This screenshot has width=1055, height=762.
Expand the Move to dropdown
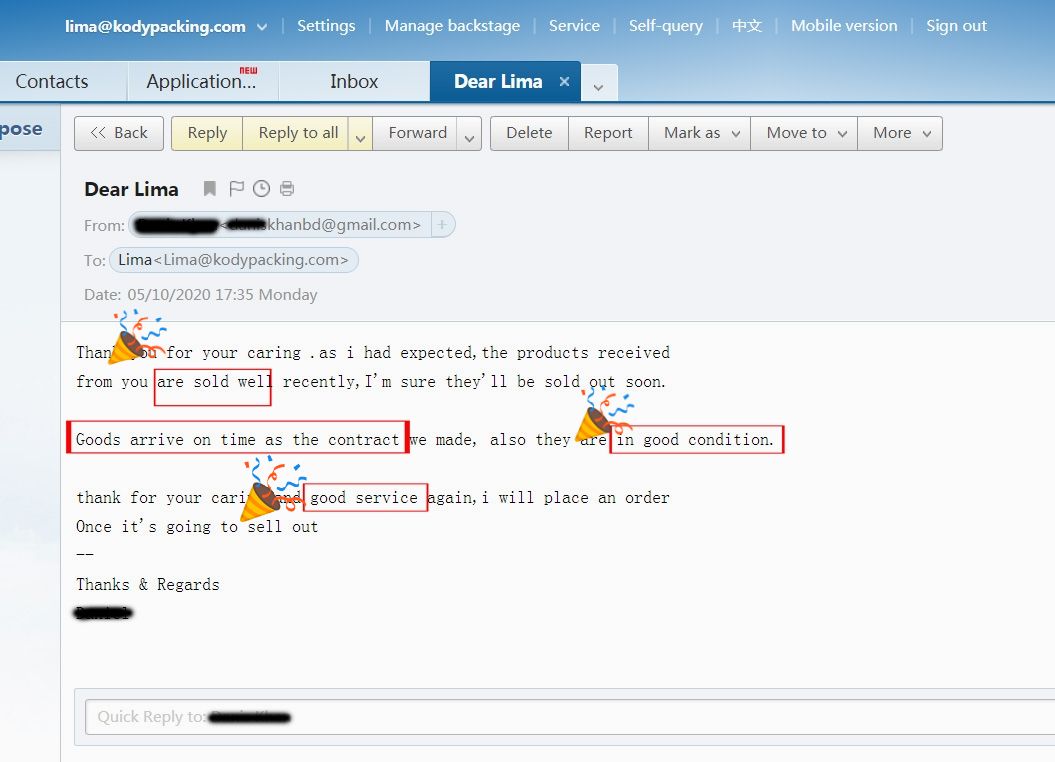842,134
